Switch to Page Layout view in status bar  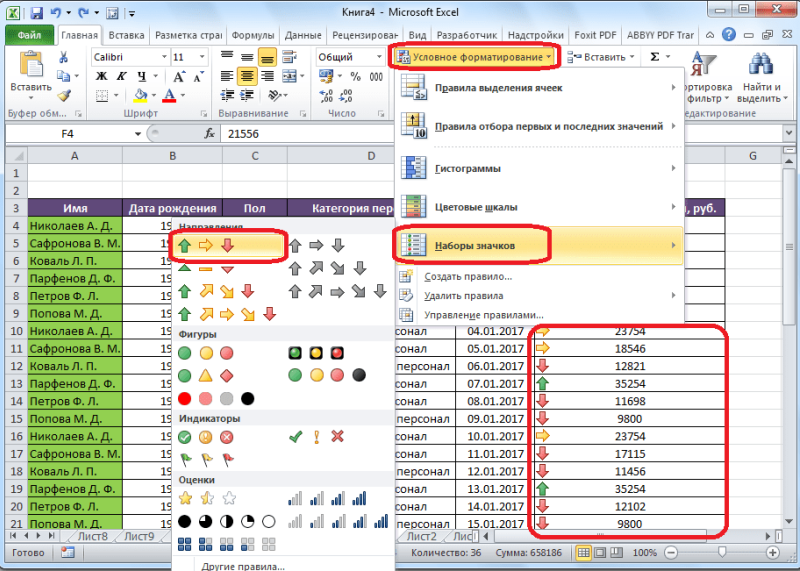coord(600,553)
